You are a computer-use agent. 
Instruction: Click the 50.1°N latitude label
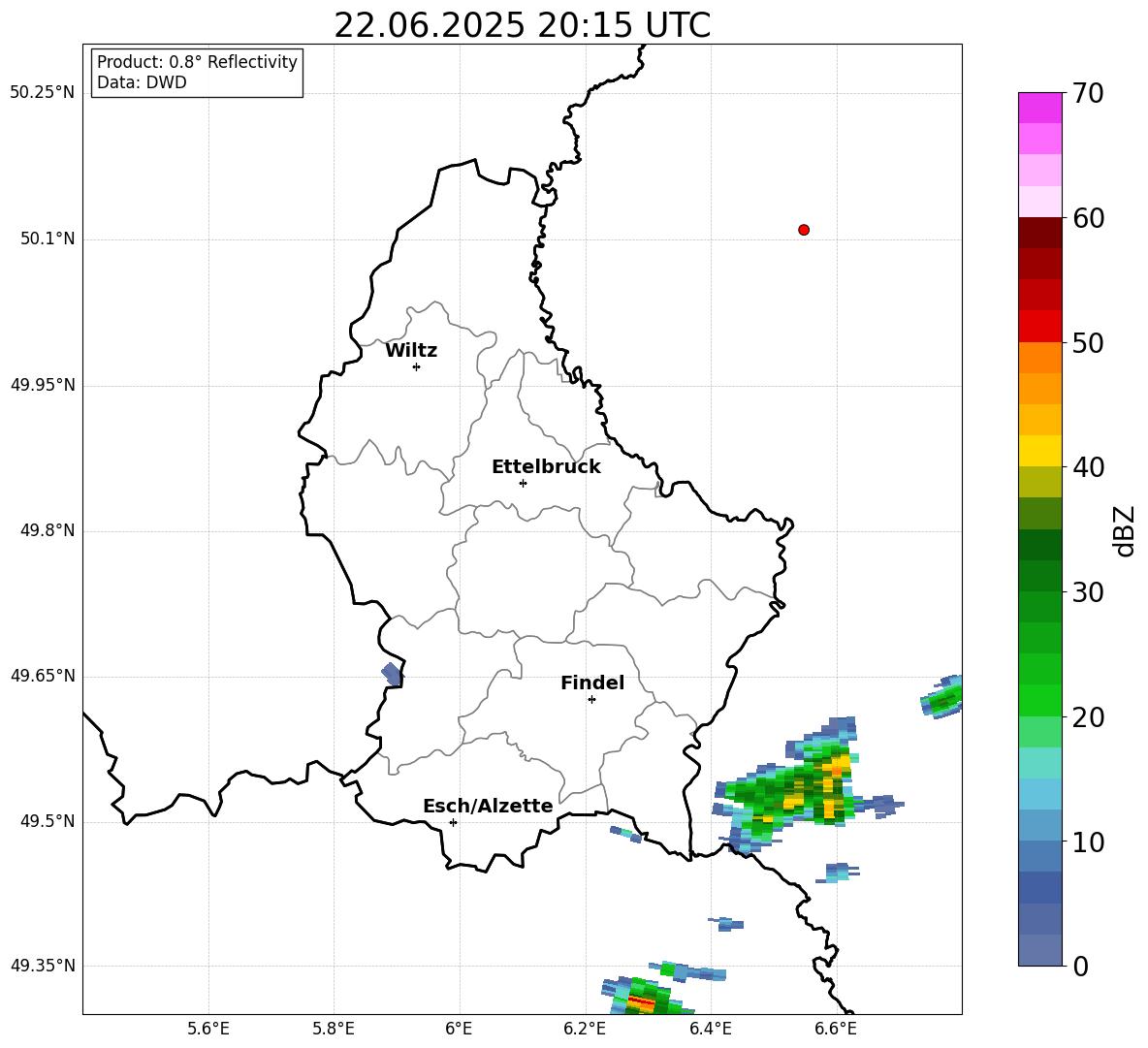[48, 239]
